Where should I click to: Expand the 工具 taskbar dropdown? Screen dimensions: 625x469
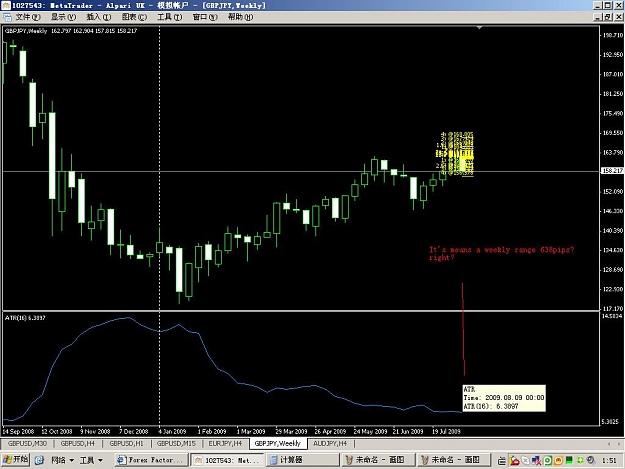pyautogui.click(x=91, y=460)
